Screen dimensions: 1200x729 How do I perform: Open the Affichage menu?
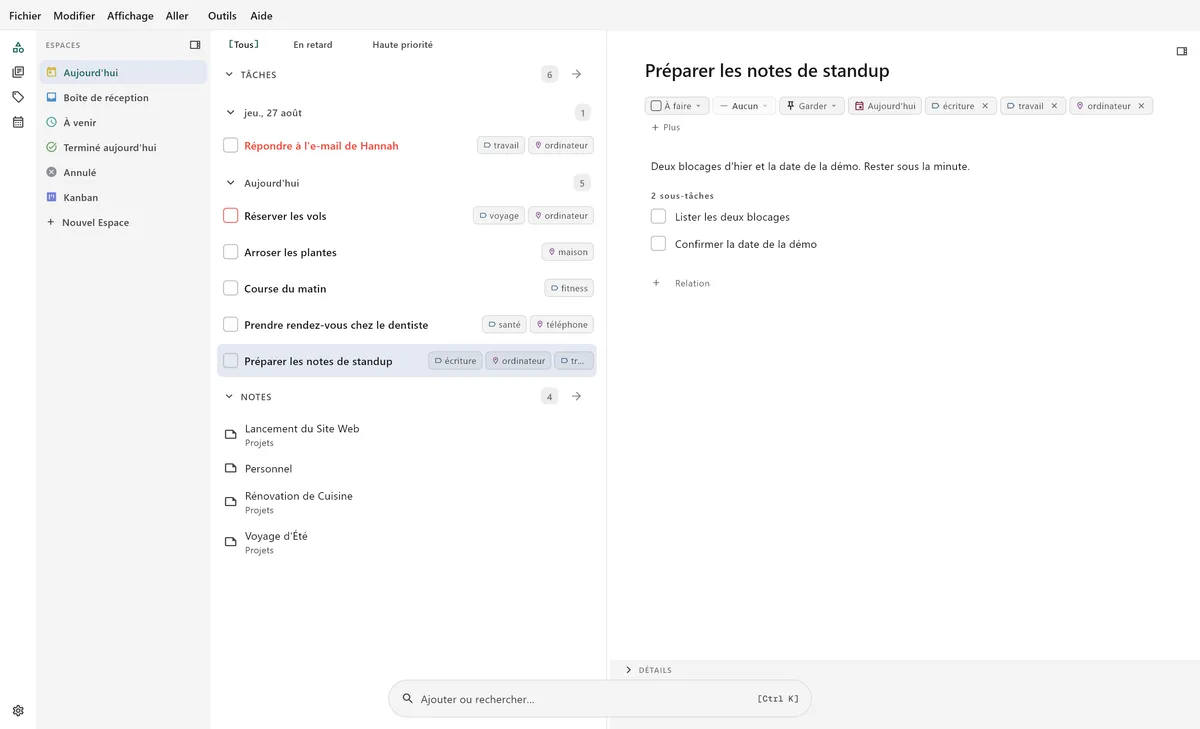pyautogui.click(x=131, y=16)
